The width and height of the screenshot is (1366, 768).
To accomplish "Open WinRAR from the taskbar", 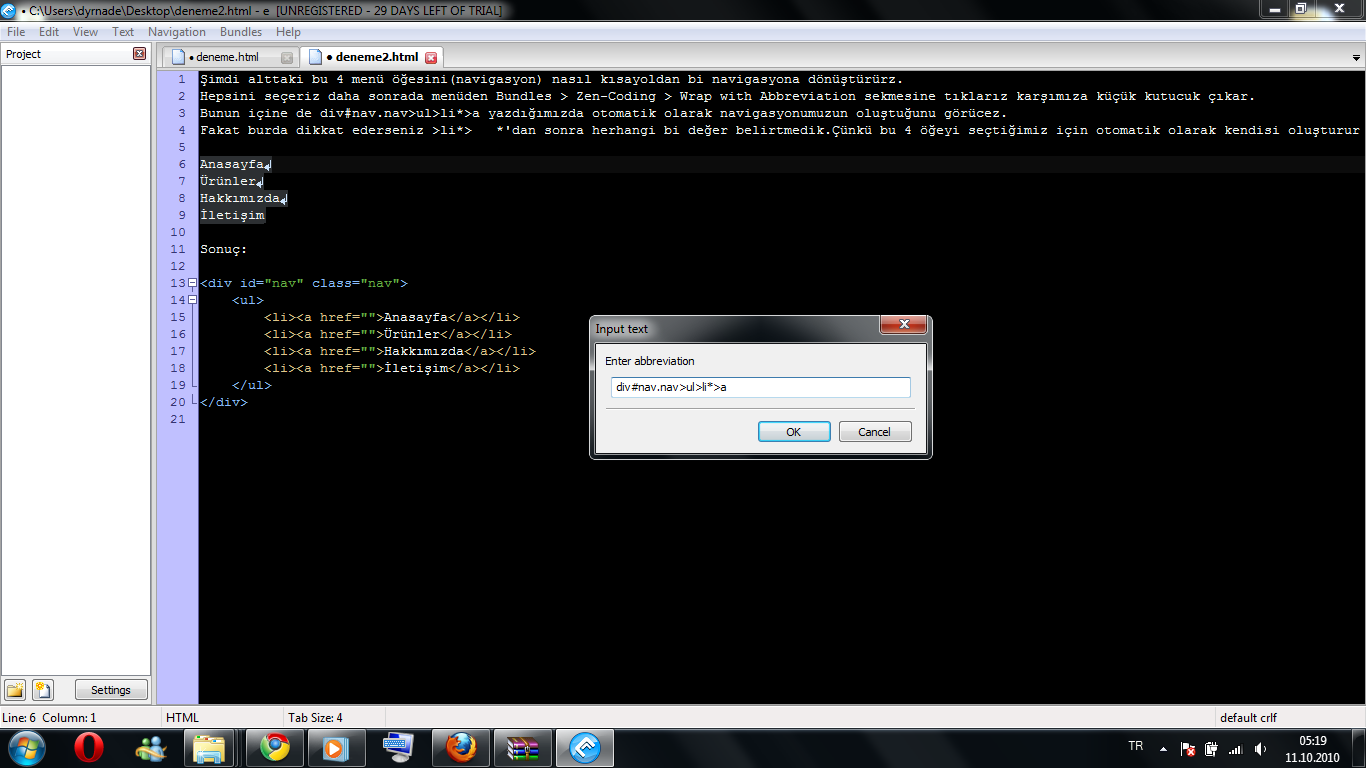I will [x=523, y=748].
